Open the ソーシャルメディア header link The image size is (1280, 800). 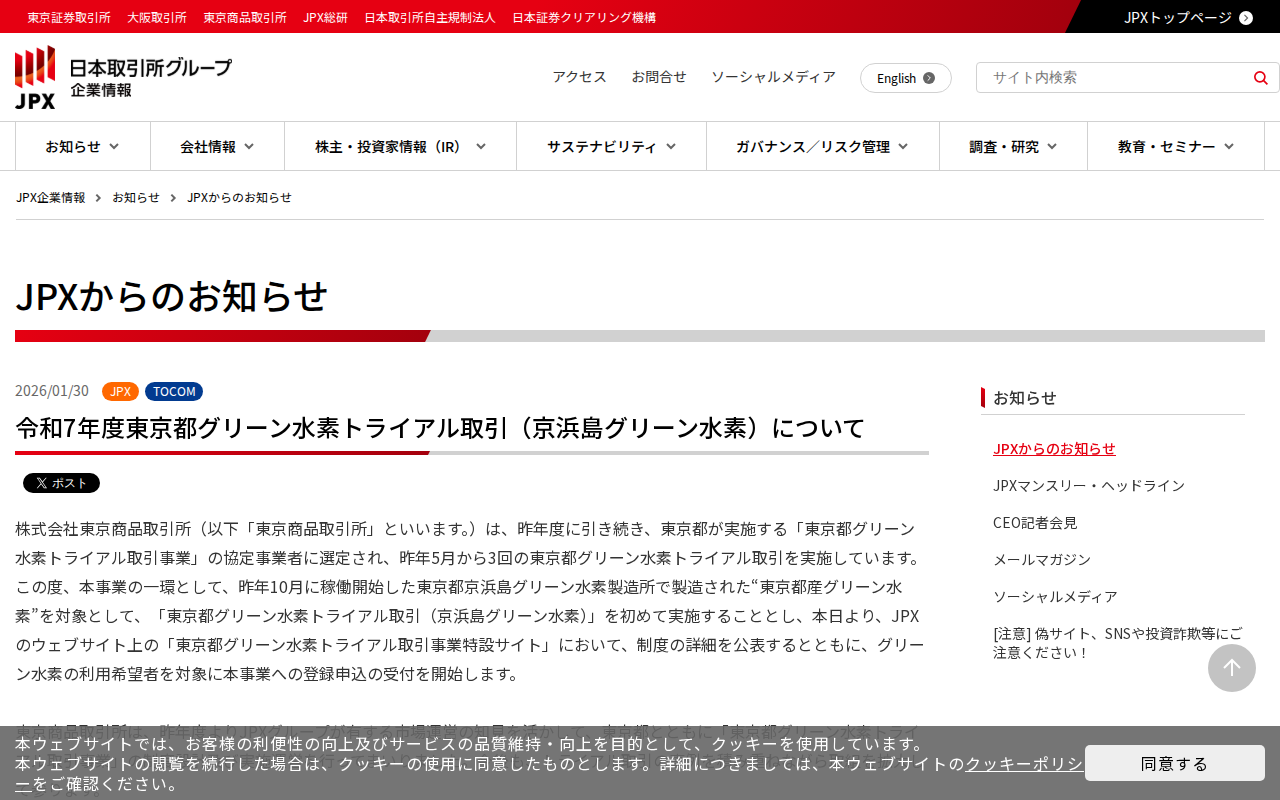773,77
